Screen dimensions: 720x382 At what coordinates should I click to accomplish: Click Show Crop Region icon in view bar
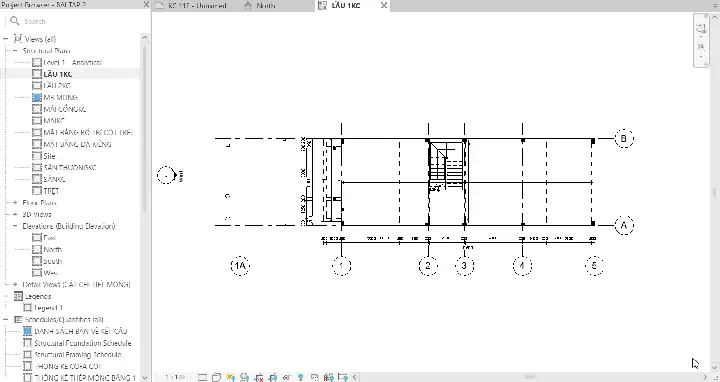pyautogui.click(x=273, y=378)
